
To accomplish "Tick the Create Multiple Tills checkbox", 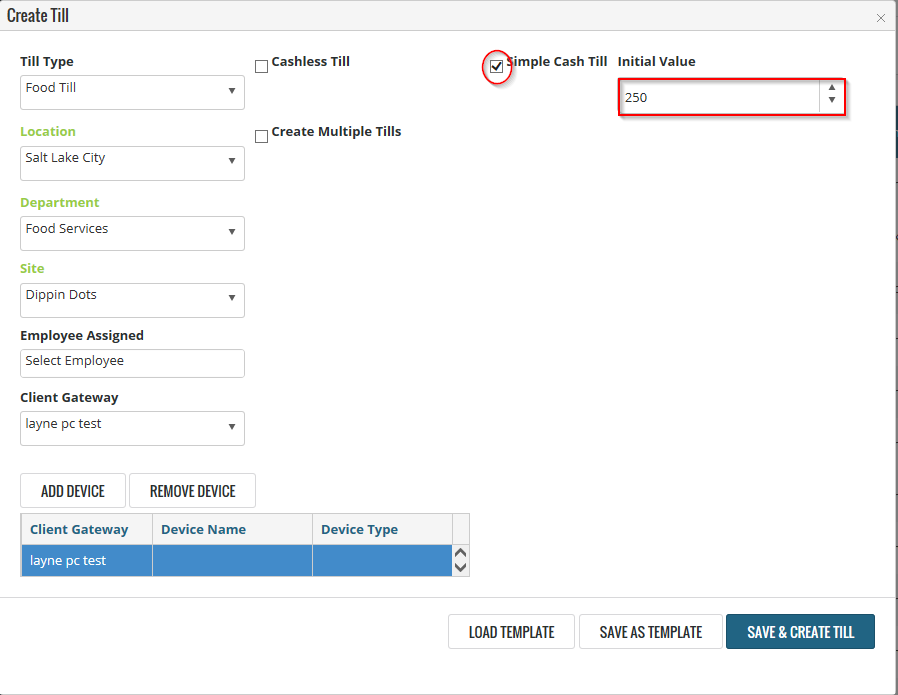I will [x=262, y=137].
